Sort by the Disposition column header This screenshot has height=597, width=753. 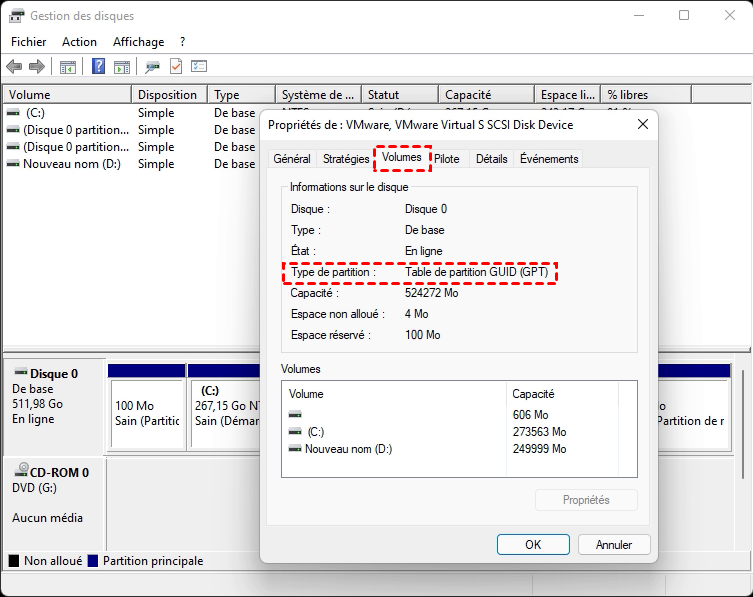pyautogui.click(x=170, y=95)
